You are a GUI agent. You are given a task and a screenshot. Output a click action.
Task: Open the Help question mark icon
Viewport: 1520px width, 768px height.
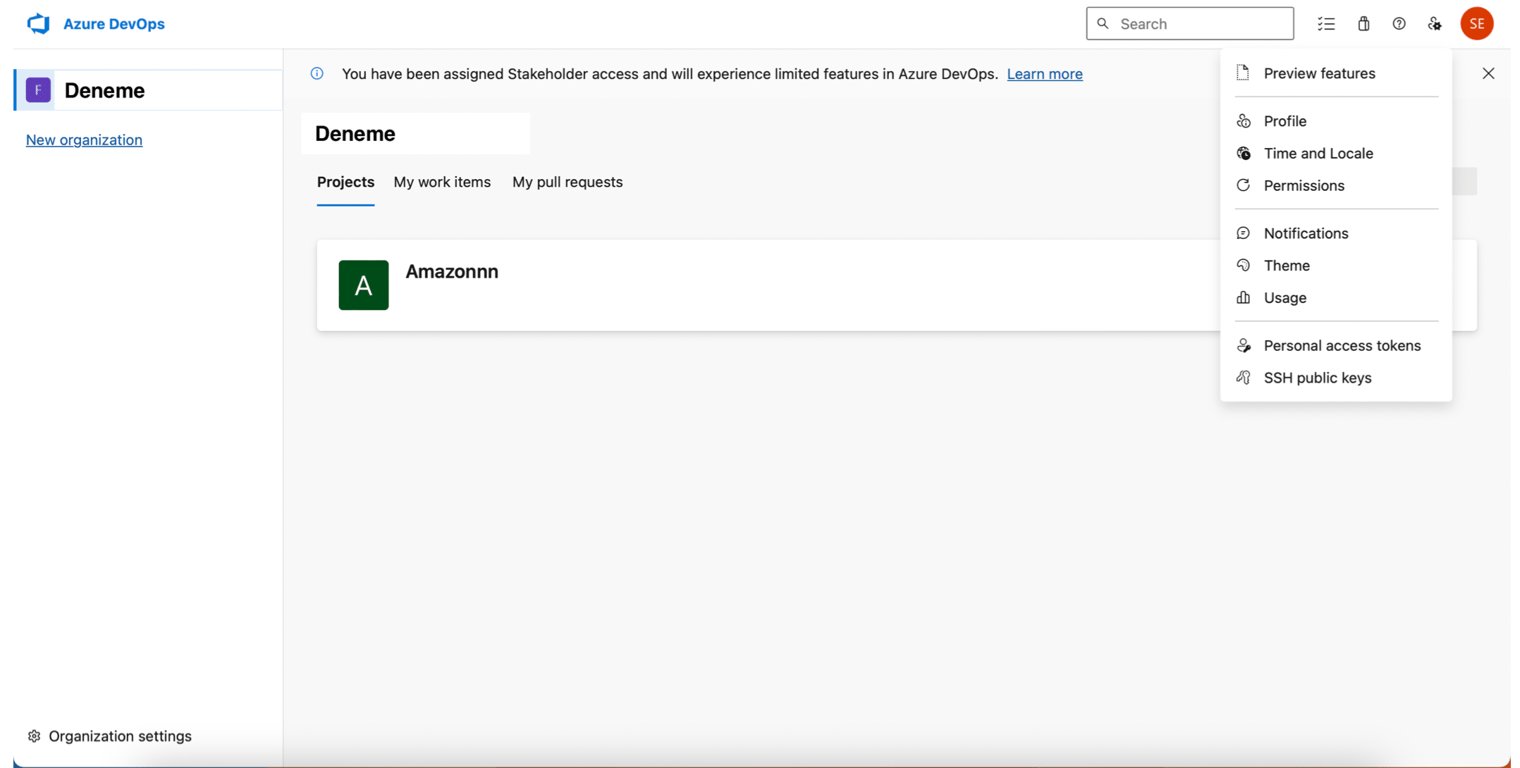click(x=1399, y=24)
